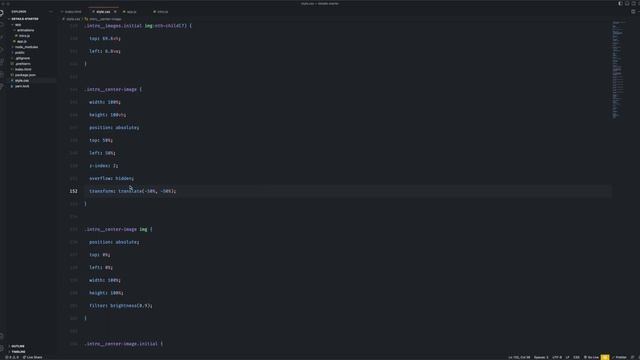Open the Explorer views and more actions menu
Screen dimensions: 640x360
[x=51, y=12]
